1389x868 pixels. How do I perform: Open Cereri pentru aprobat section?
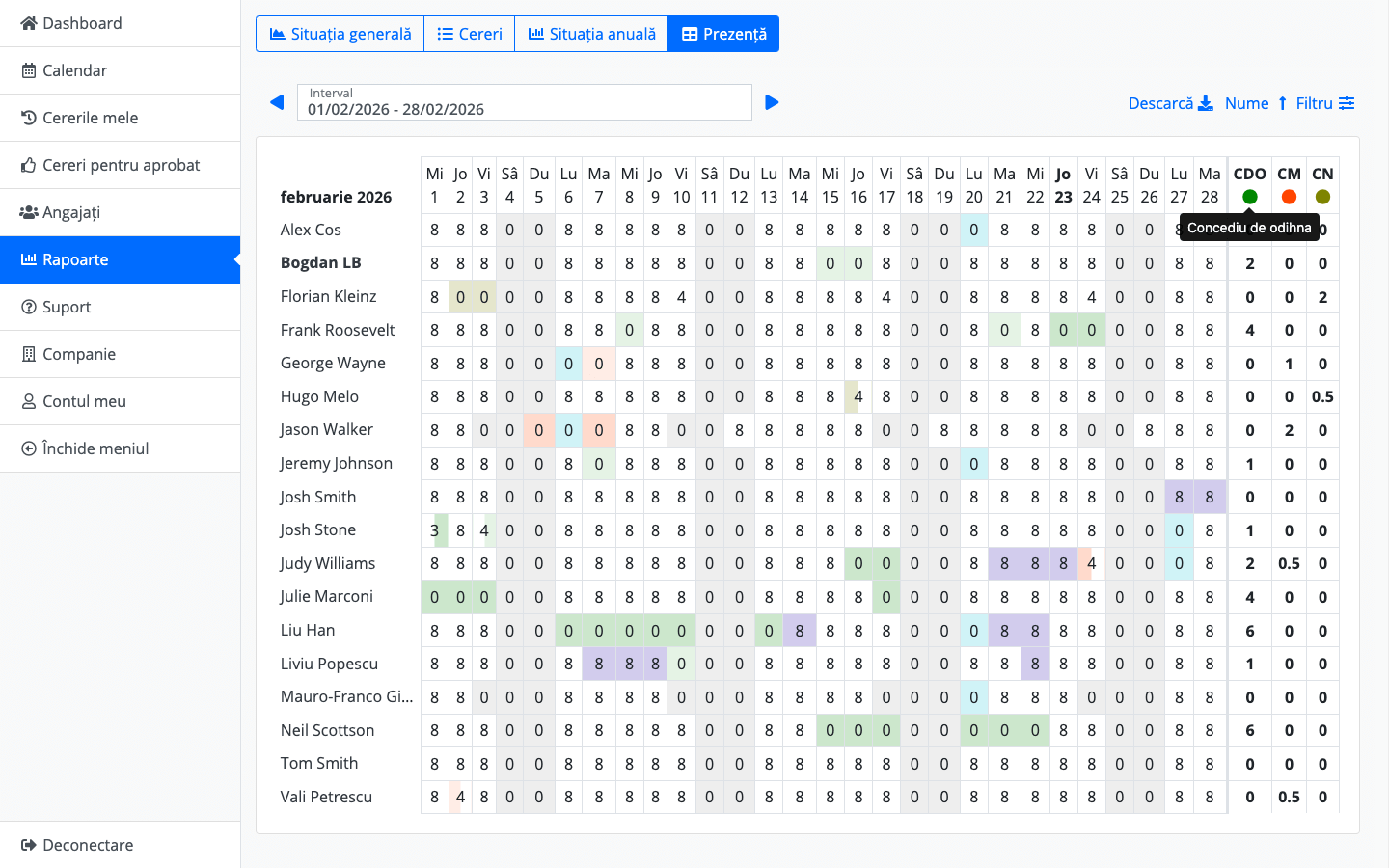(x=121, y=165)
